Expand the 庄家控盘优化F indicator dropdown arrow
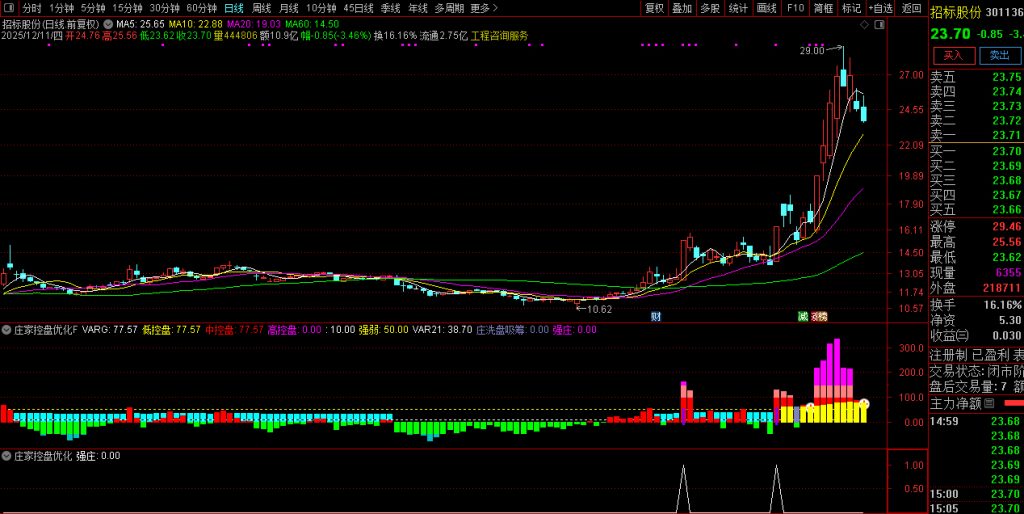 (x=8, y=330)
